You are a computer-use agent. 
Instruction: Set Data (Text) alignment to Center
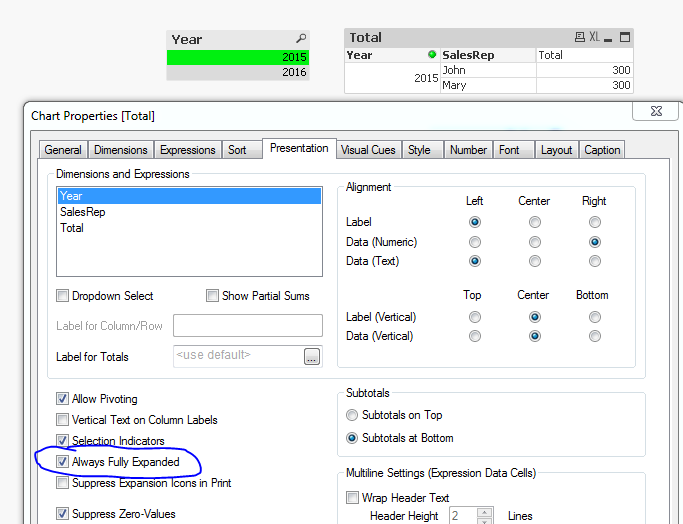(x=534, y=261)
